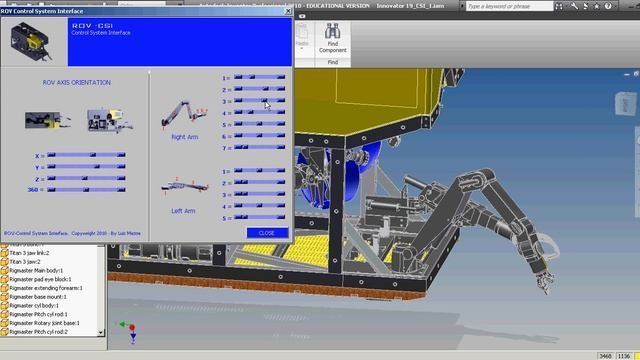The height and width of the screenshot is (360, 640).
Task: Select Rigmaster extending forearm:1 tree item
Action: (46, 288)
